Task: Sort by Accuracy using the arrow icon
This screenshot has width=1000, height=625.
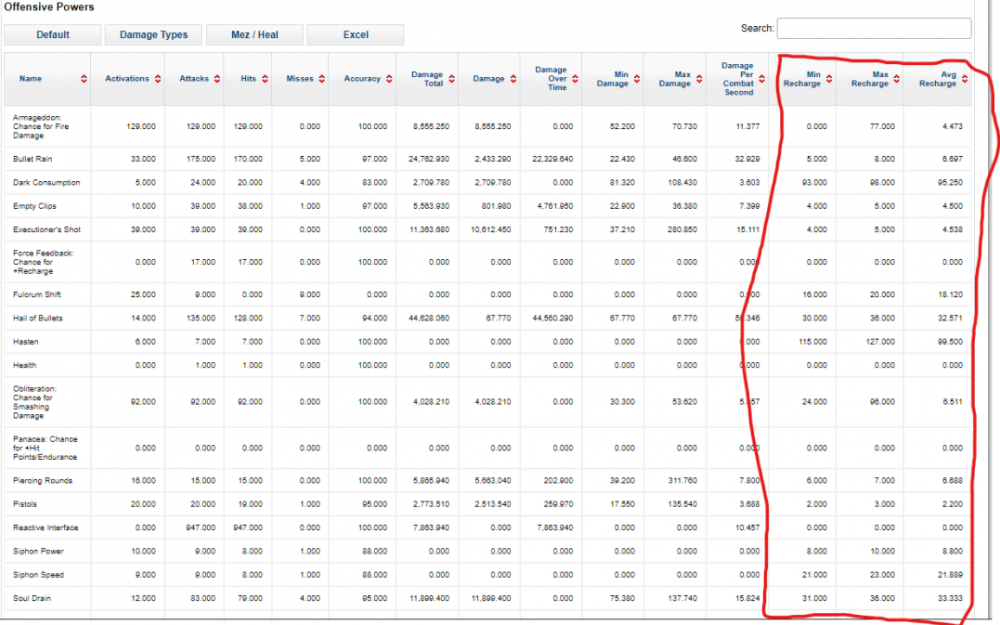Action: pyautogui.click(x=389, y=79)
